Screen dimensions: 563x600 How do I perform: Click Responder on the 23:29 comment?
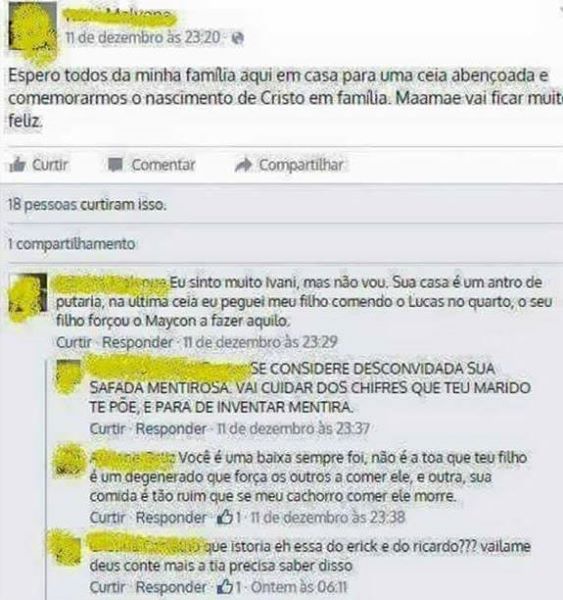[137, 342]
